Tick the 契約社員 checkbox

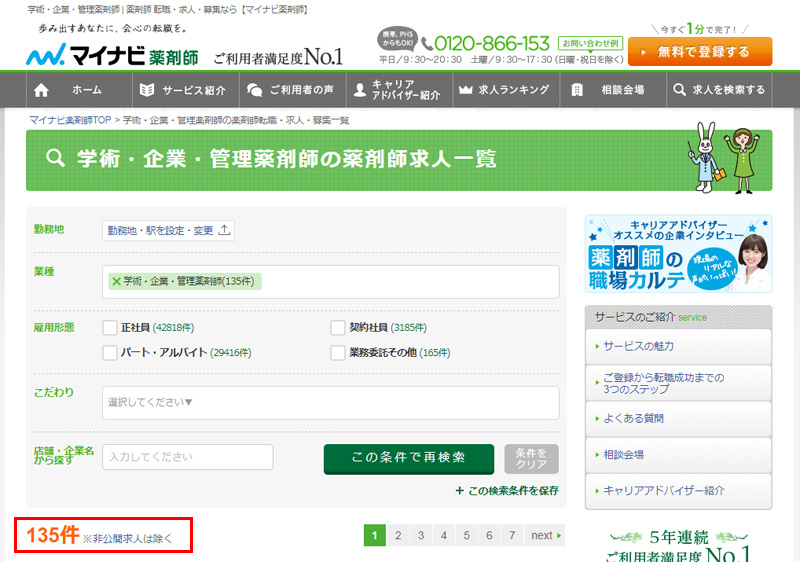point(338,327)
